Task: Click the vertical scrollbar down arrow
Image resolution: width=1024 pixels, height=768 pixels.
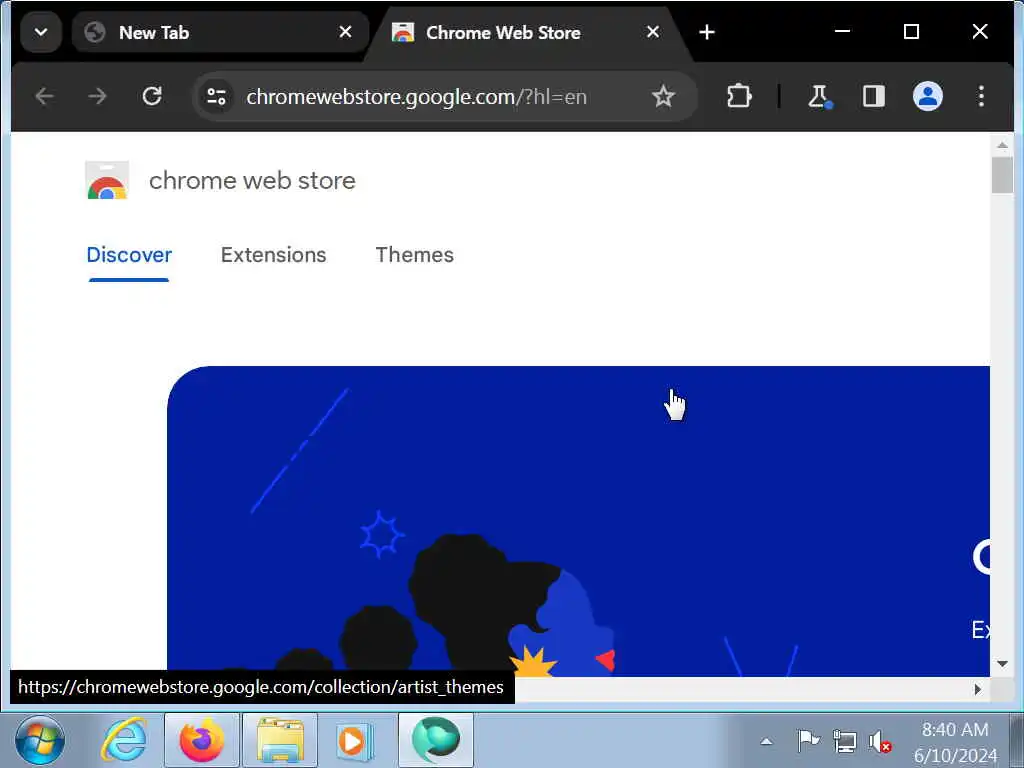Action: (1002, 664)
